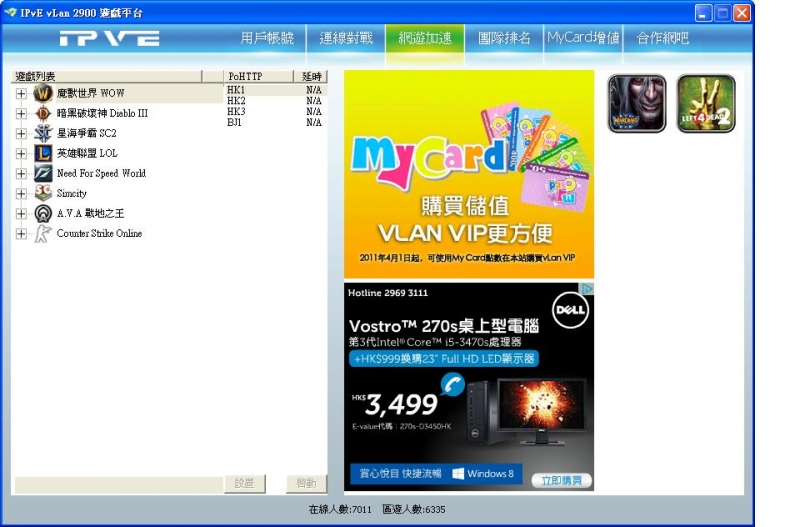This screenshot has width=800, height=527.
Task: Expand the 魔獸世界 WOW tree node
Action: (x=21, y=93)
